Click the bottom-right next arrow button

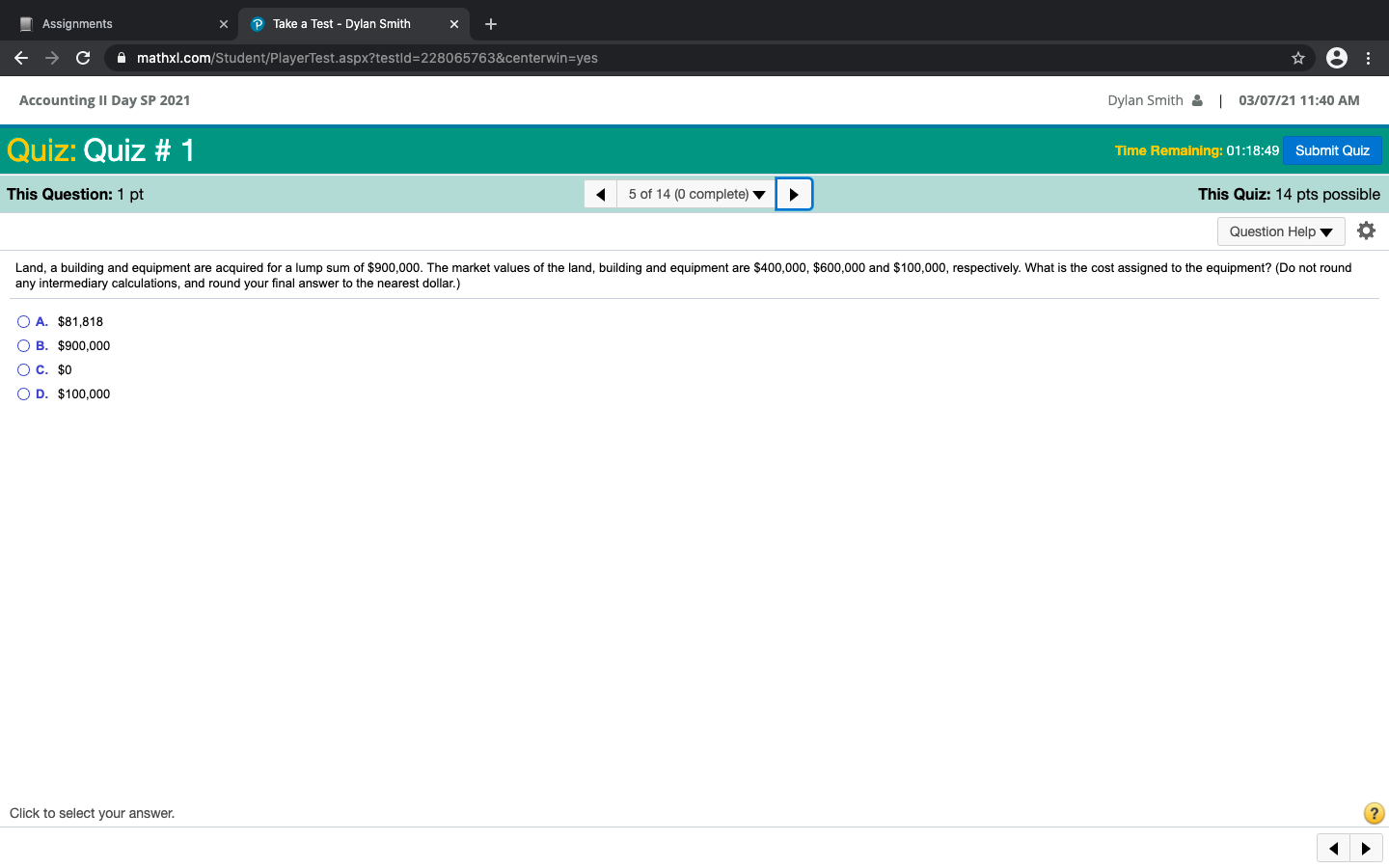coord(1366,849)
